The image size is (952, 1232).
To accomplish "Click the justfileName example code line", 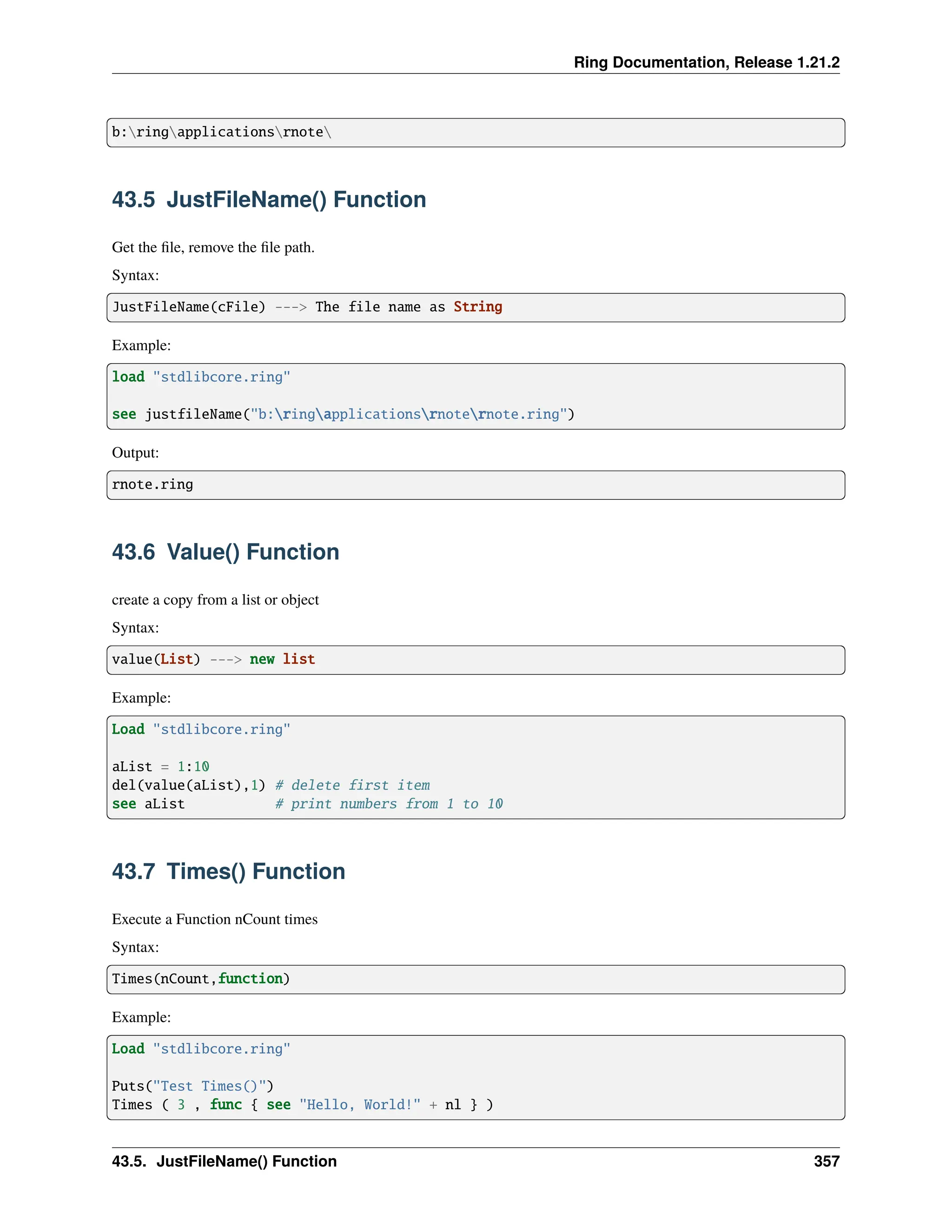I will pos(342,414).
